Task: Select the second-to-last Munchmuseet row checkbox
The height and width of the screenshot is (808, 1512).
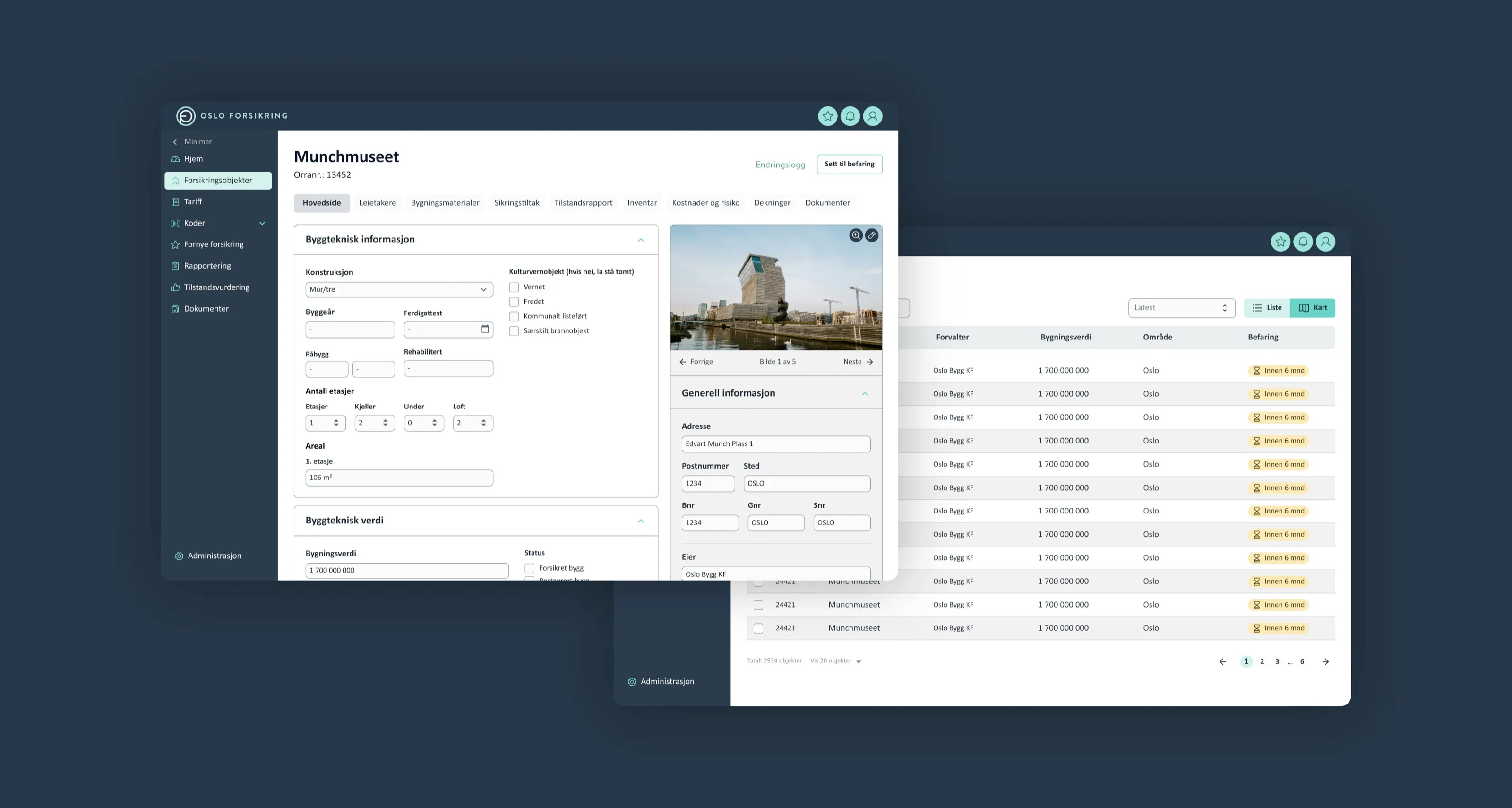Action: 758,605
